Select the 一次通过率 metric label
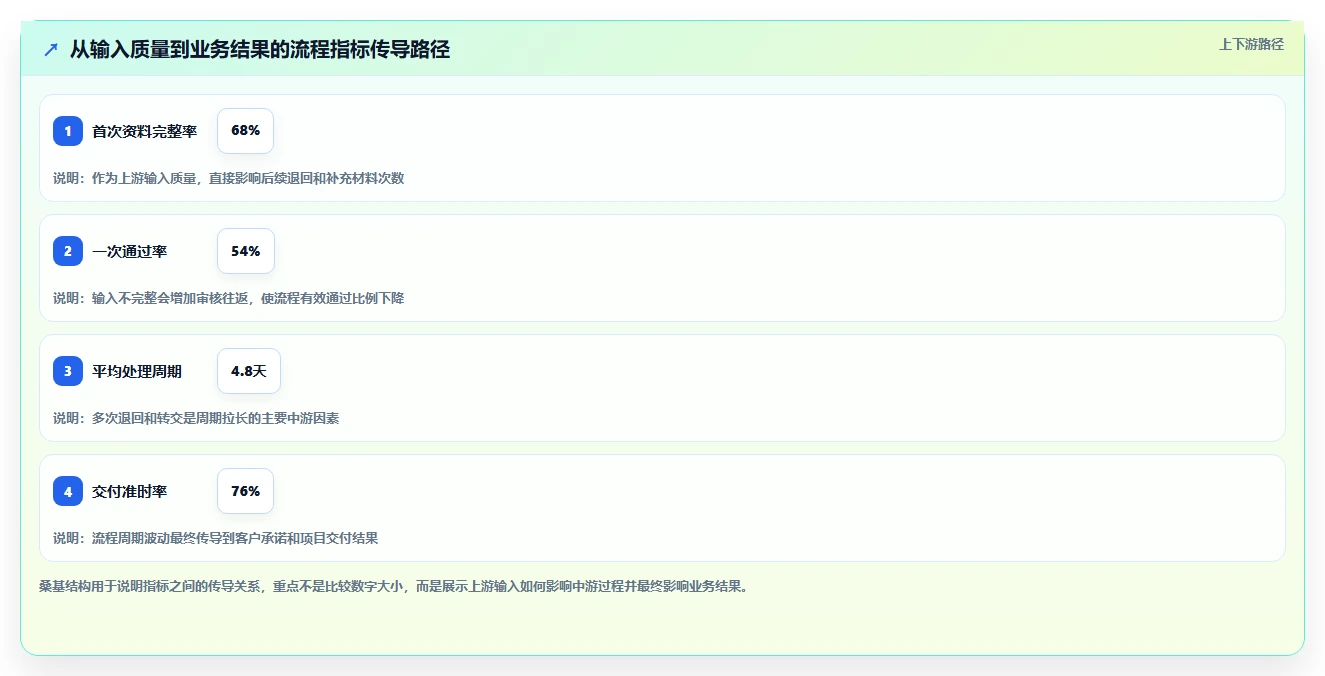 129,251
